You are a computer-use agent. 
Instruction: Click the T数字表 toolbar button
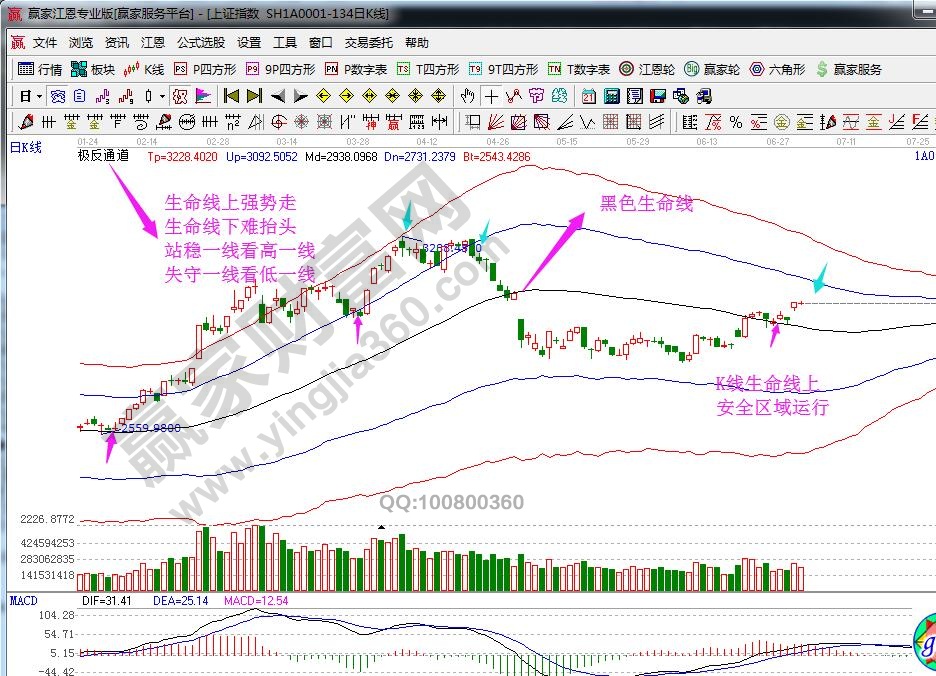coord(579,70)
